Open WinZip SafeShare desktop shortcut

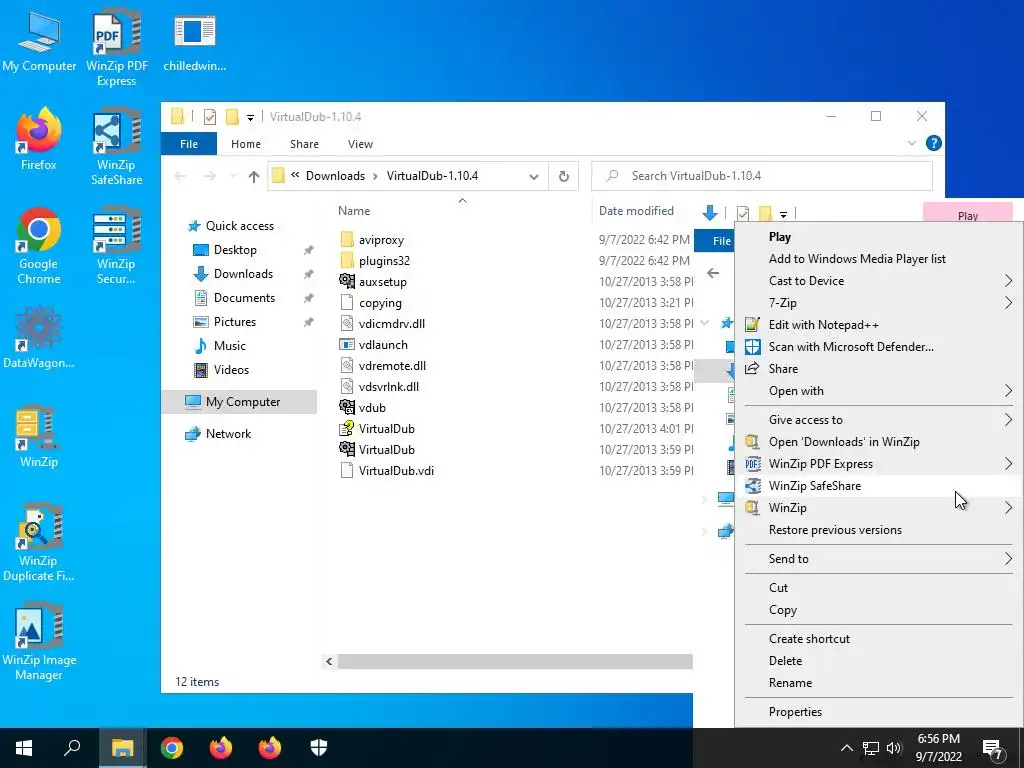[117, 146]
